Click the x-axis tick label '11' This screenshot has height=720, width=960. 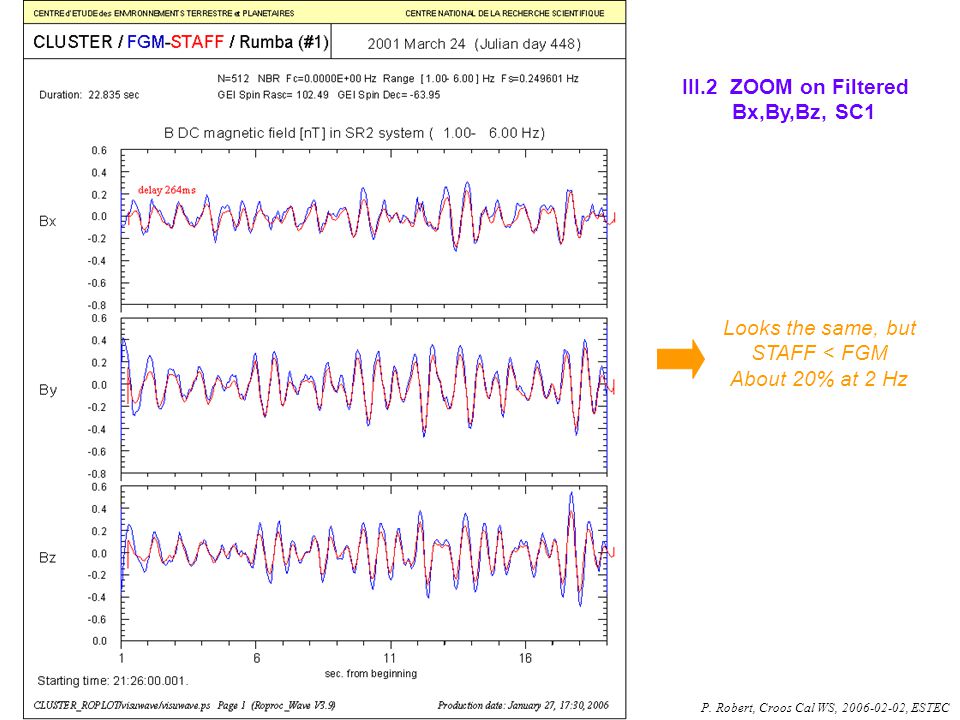(390, 658)
